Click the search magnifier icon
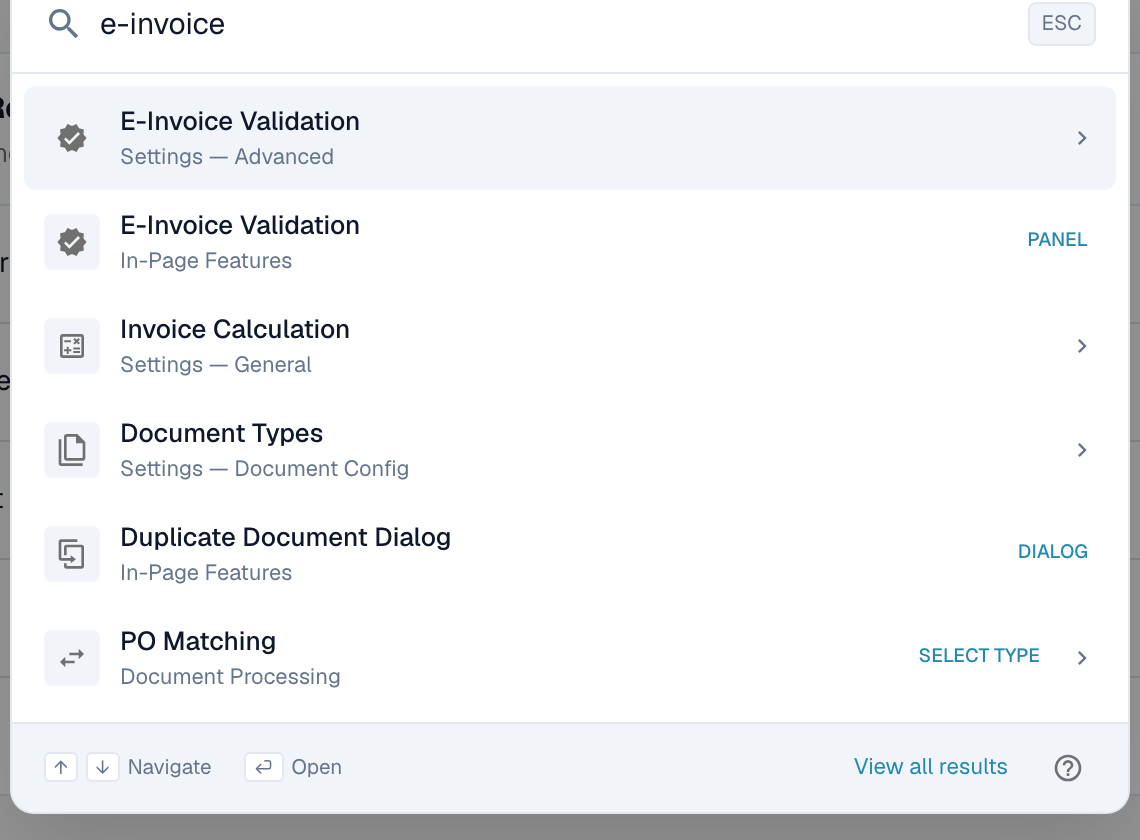This screenshot has height=840, width=1140. pos(63,24)
